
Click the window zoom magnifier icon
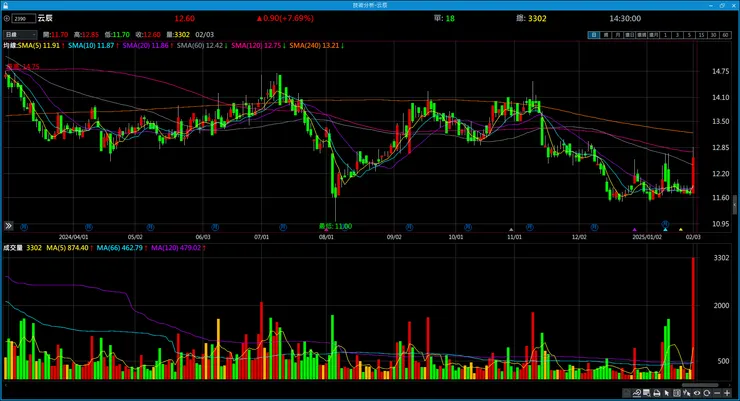coord(647,393)
